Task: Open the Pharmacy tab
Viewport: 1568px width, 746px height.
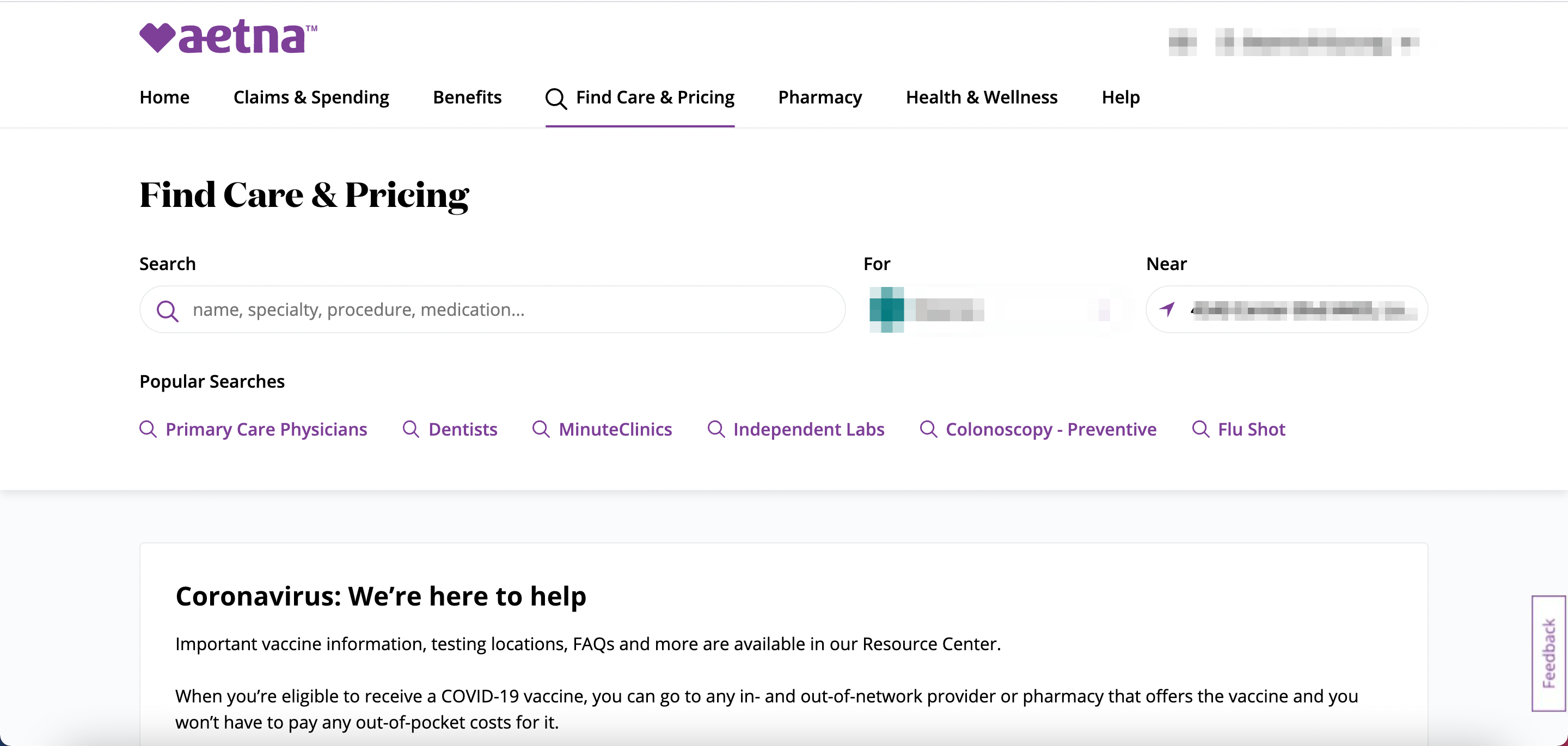Action: [x=820, y=97]
